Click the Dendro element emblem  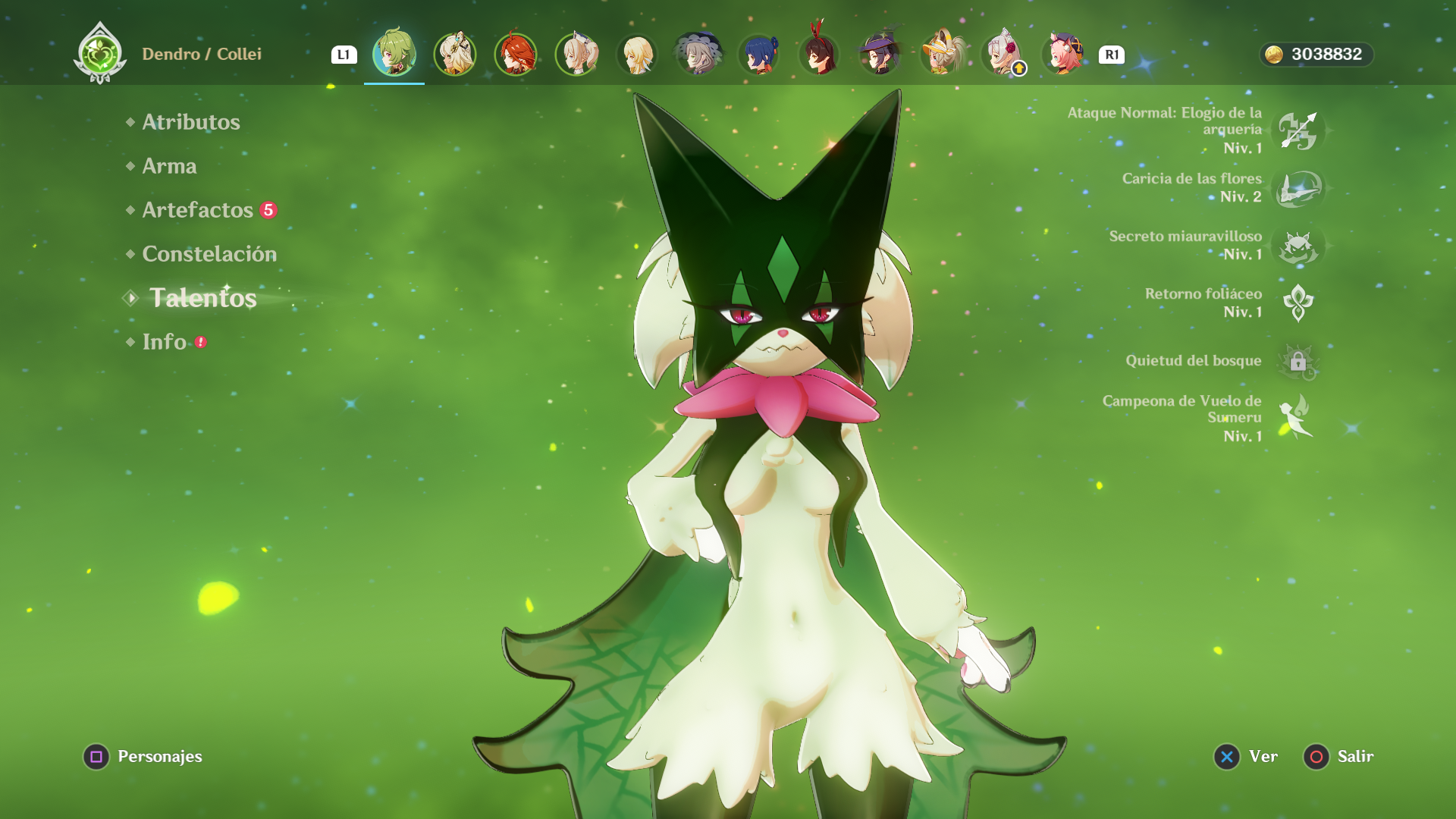pos(100,53)
